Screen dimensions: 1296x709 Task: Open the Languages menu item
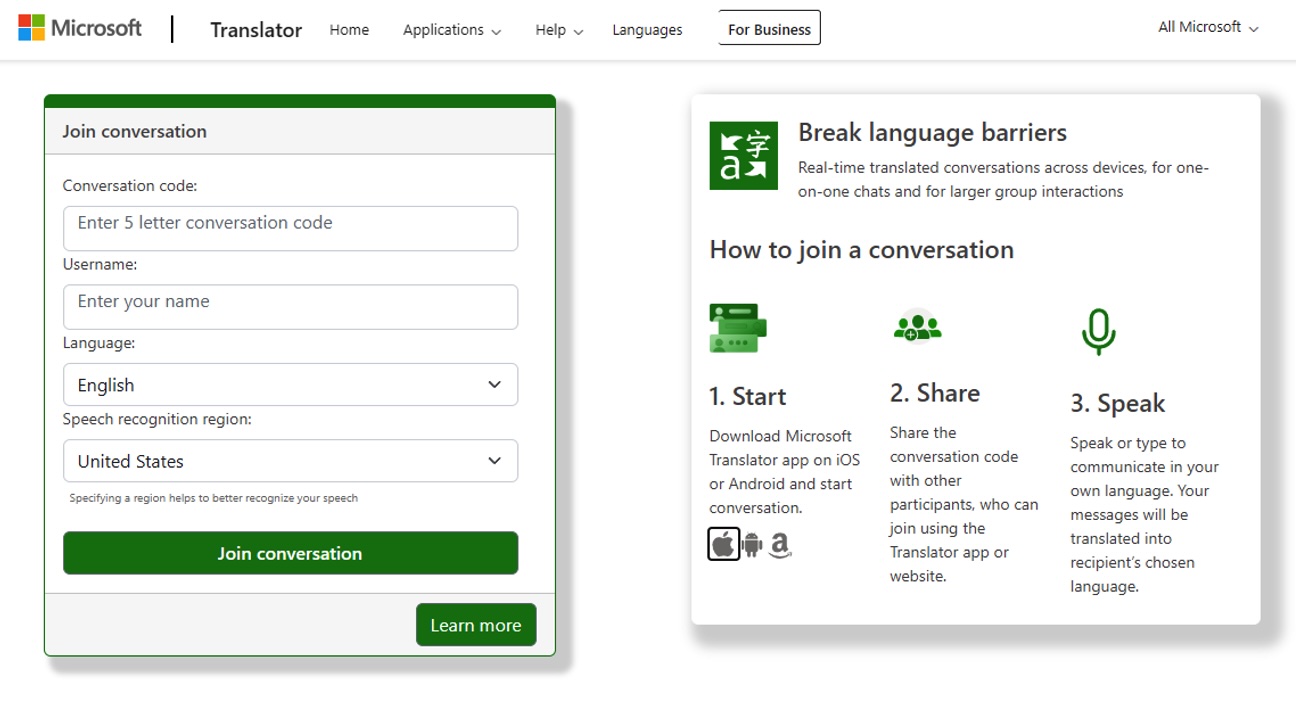pos(646,30)
